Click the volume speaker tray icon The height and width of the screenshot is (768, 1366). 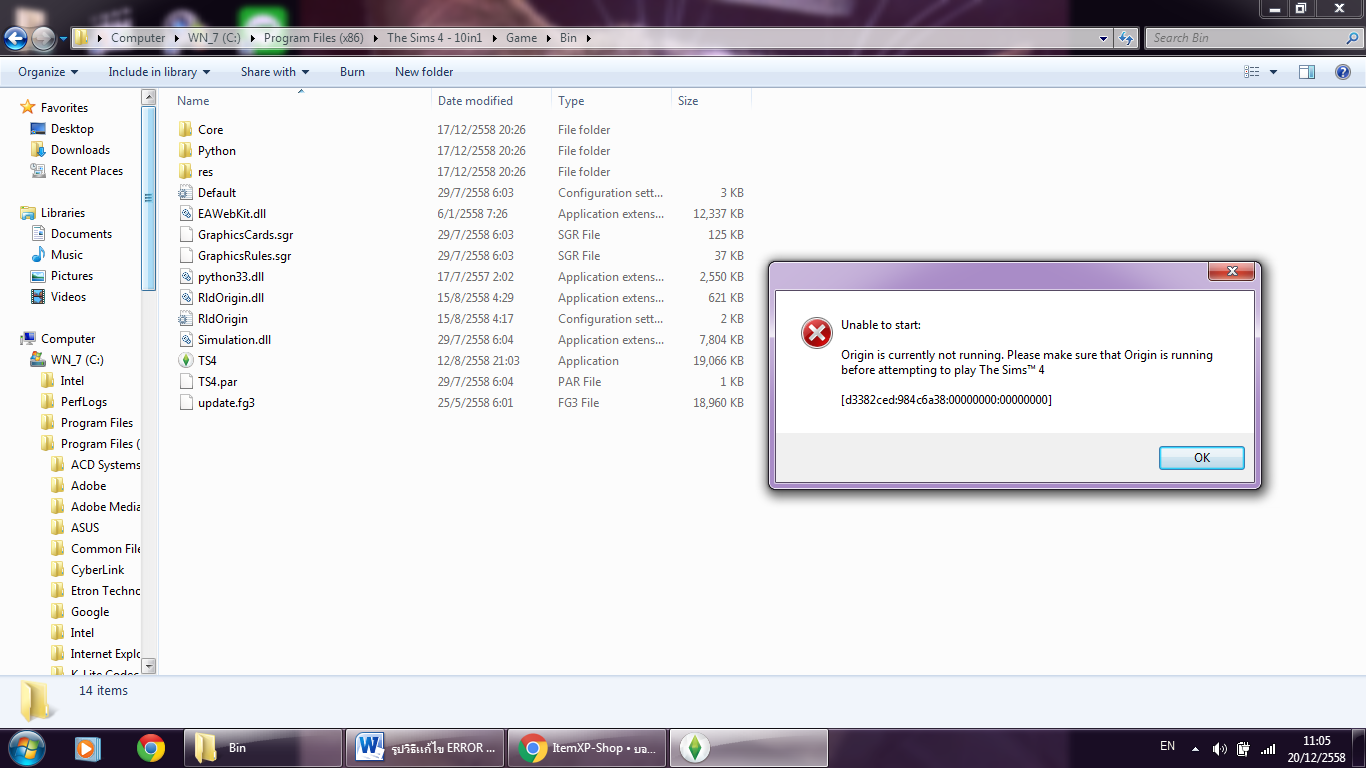pyautogui.click(x=1219, y=749)
